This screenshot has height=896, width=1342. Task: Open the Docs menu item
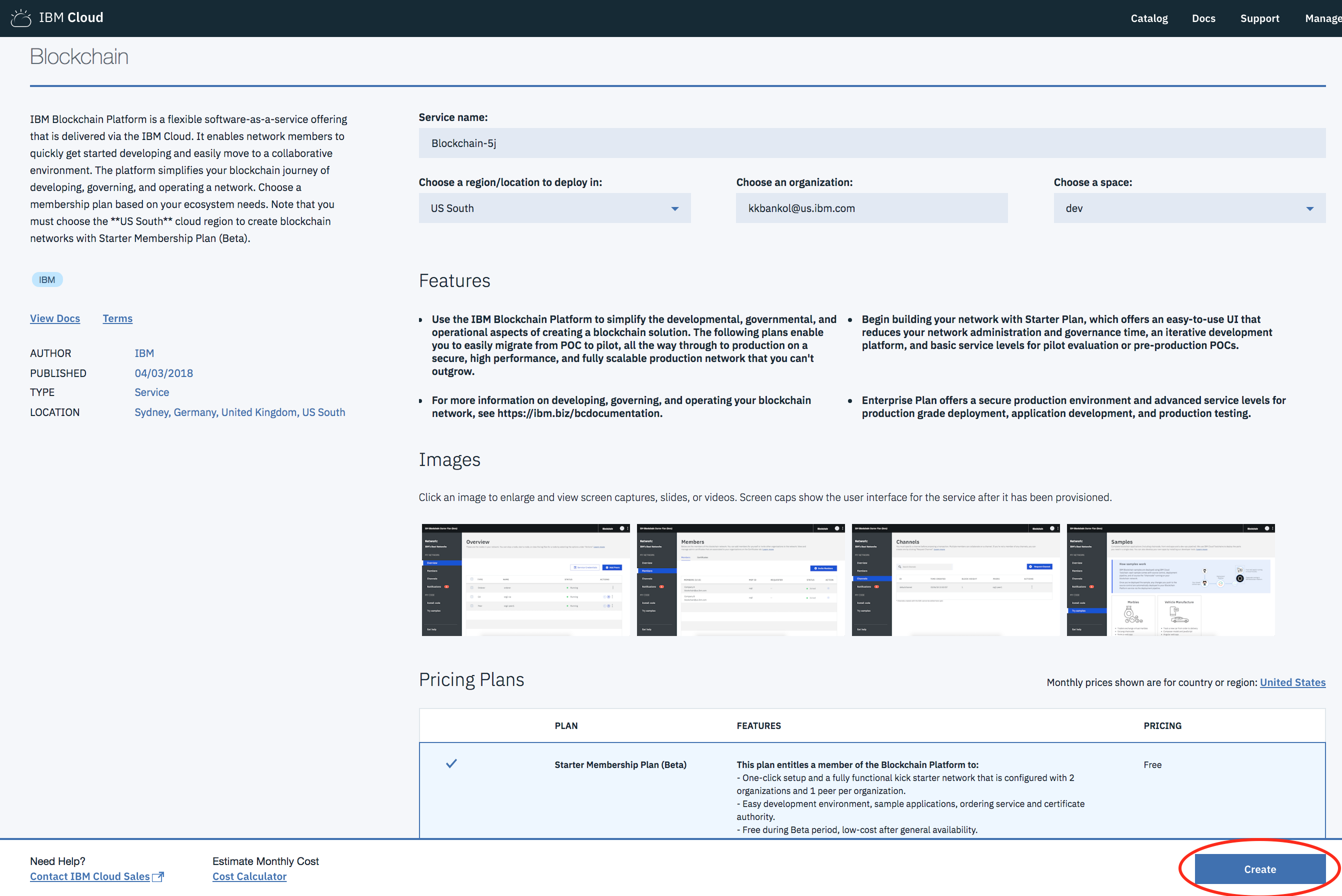[x=1203, y=18]
